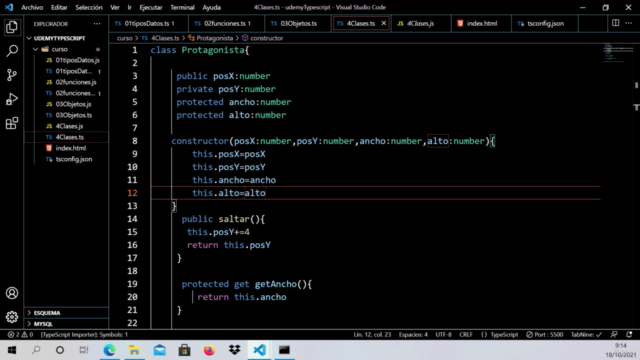Switch to the tsconfig.json tab
Viewport: 640px width, 360px height.
tap(545, 23)
